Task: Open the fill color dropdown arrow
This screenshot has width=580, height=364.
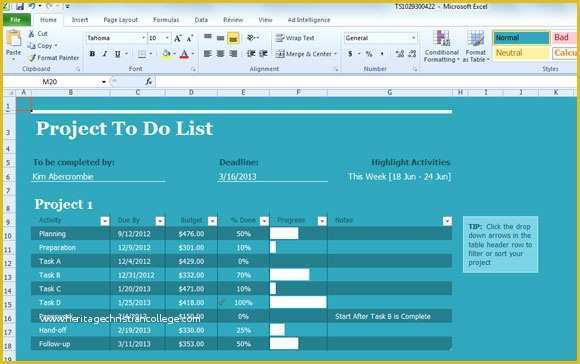Action: pyautogui.click(x=174, y=54)
